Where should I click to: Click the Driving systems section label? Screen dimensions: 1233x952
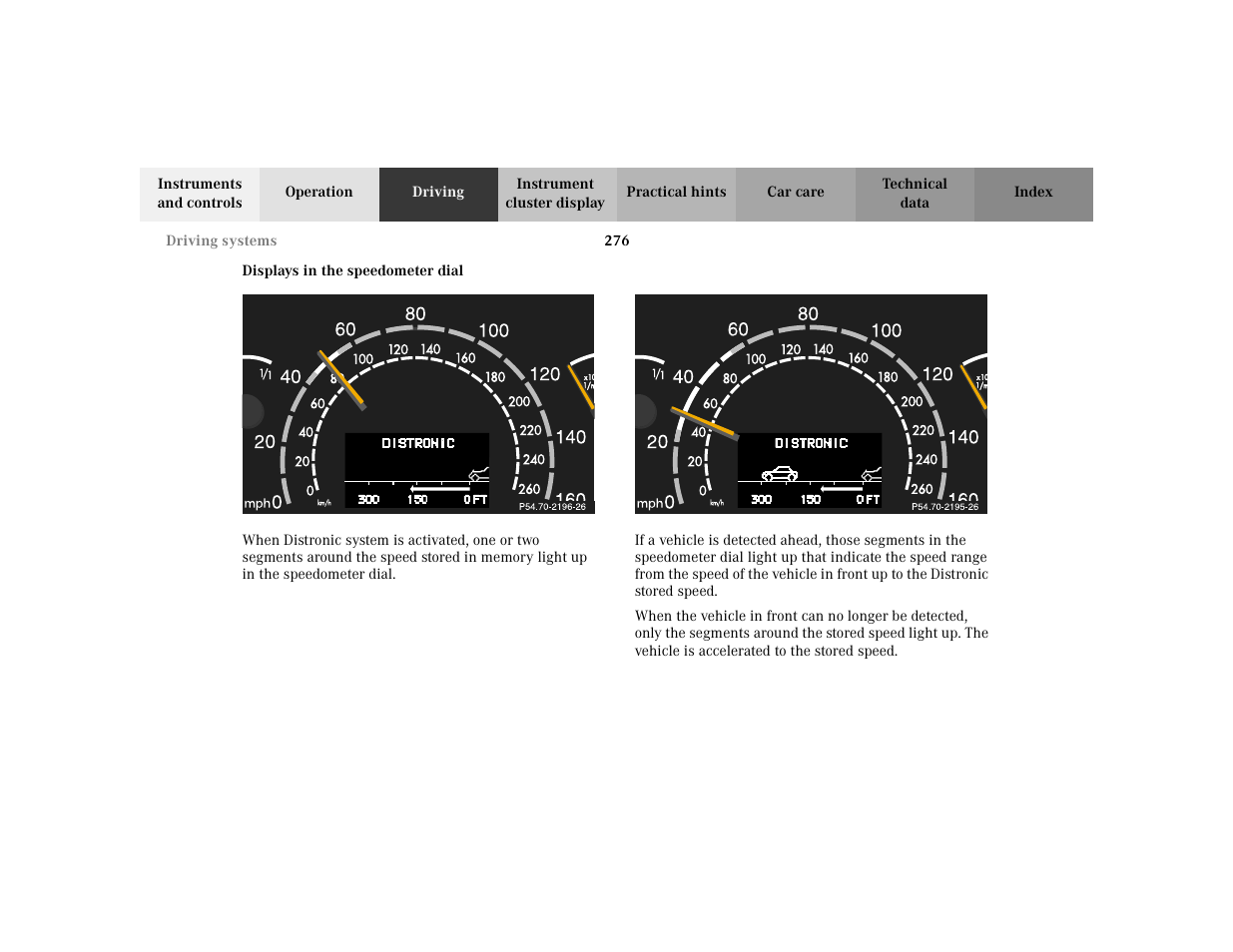(x=222, y=240)
